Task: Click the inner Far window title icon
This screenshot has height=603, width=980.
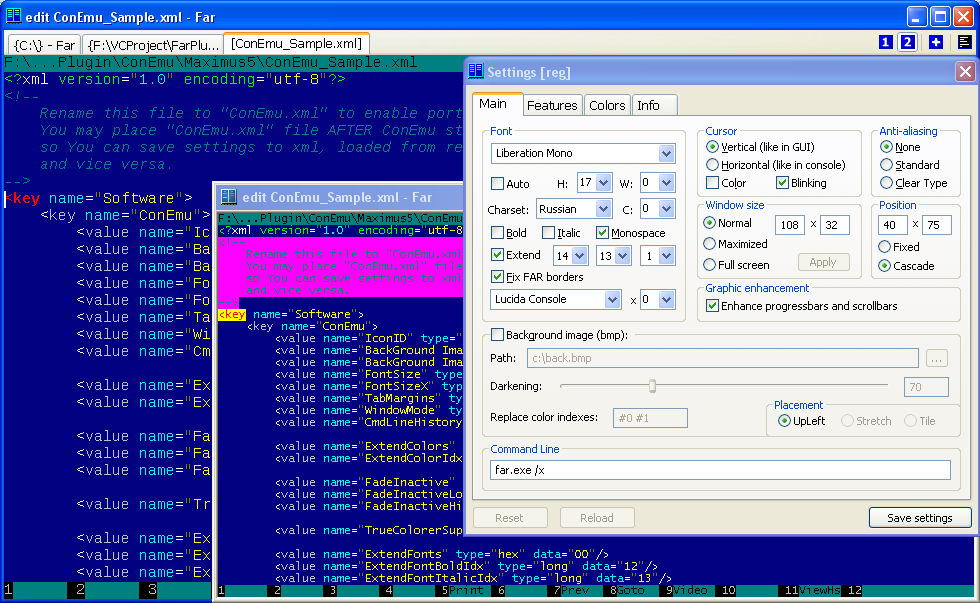Action: pos(228,197)
